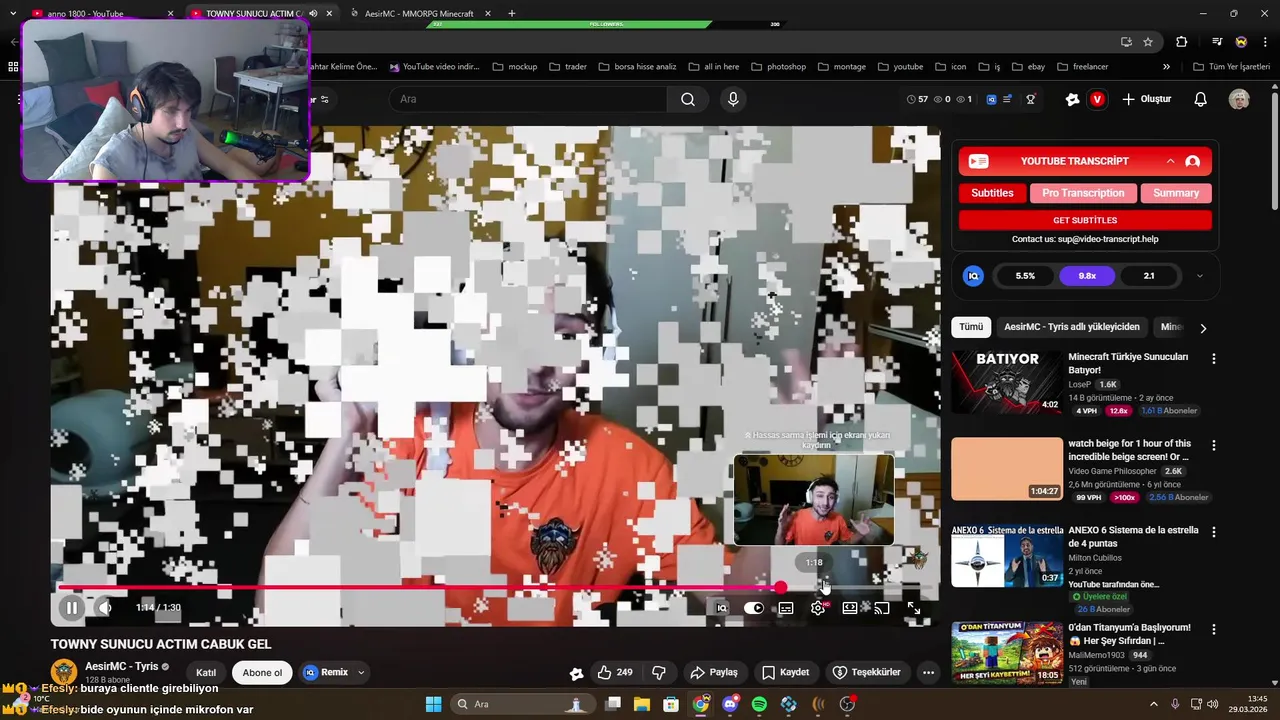Select the 9.8x vidIQ score pill
The width and height of the screenshot is (1280, 720).
pos(1087,276)
